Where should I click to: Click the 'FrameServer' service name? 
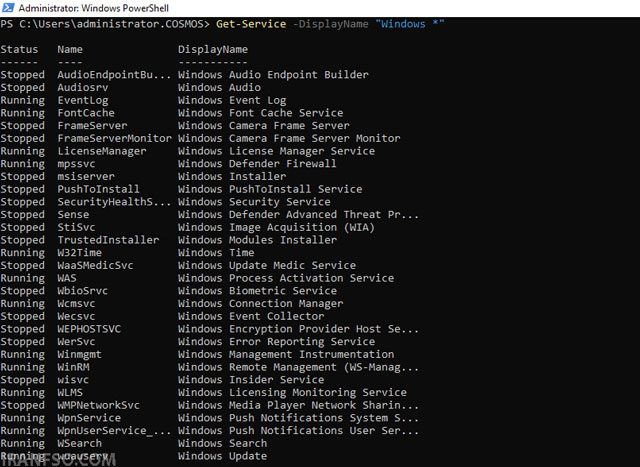click(x=93, y=126)
